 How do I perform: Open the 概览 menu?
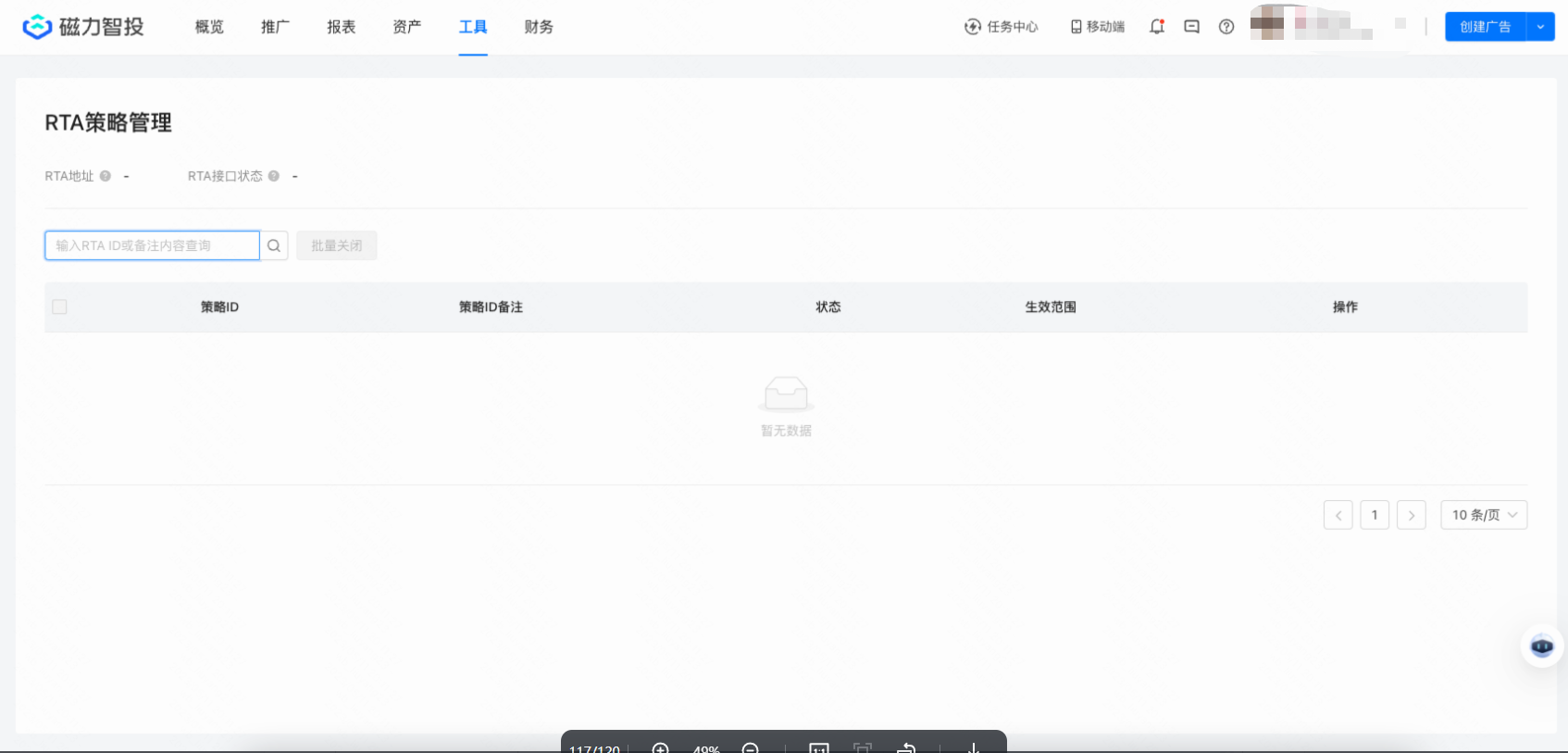(209, 27)
